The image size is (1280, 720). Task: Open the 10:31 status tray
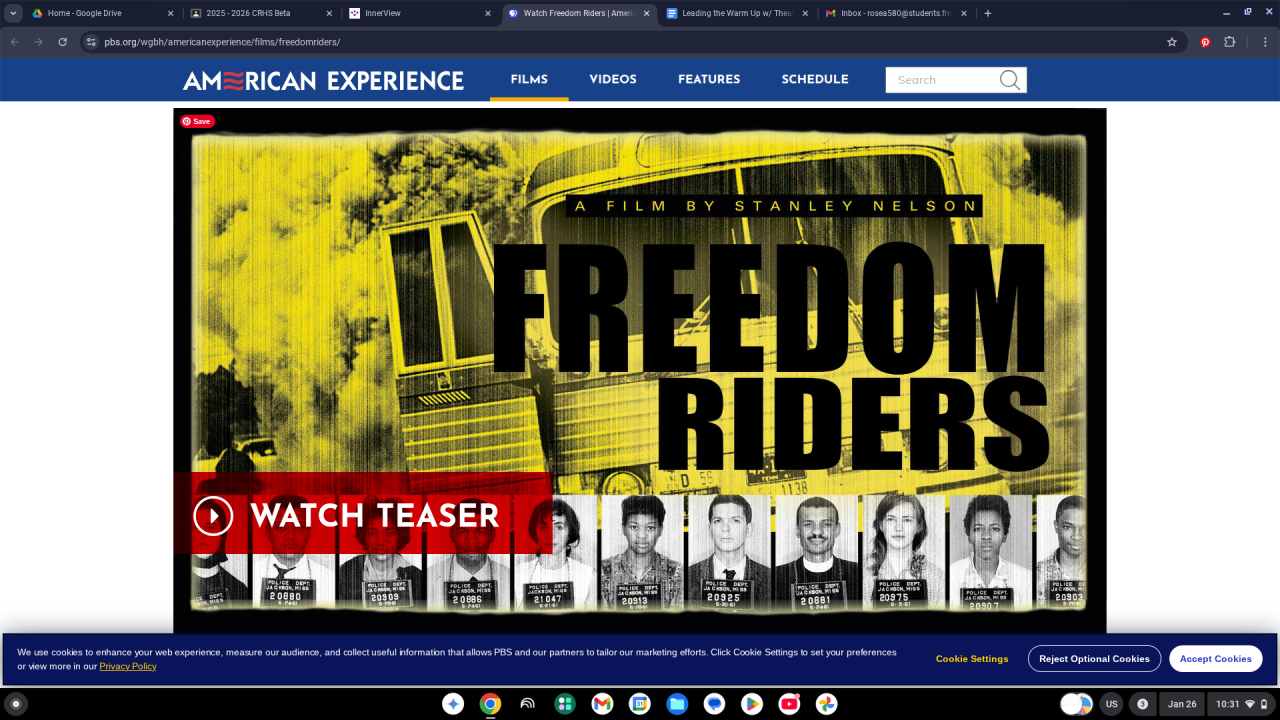1241,704
